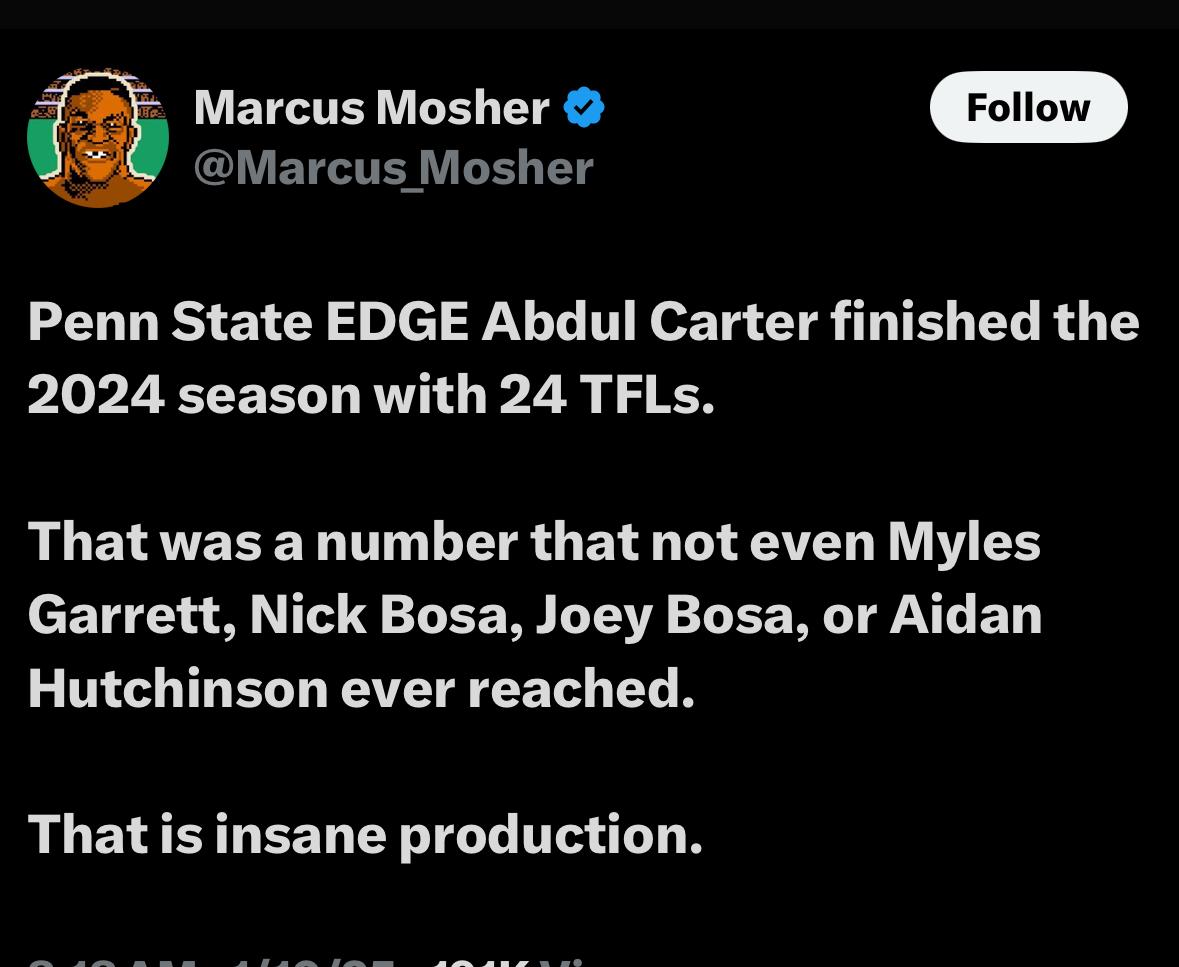Click 'That is insane production.' sentence
This screenshot has width=1179, height=967.
[365, 835]
